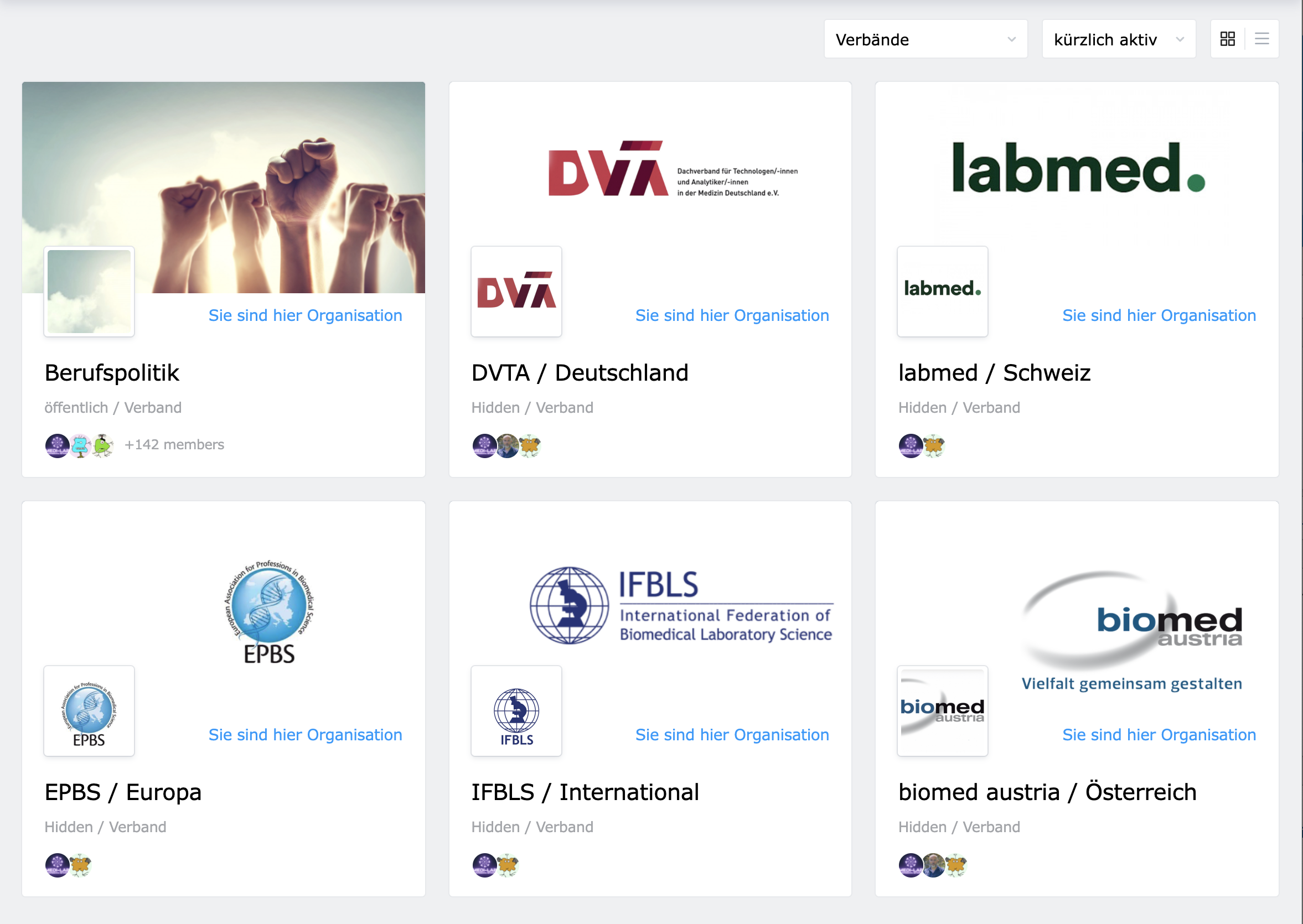Switch to grid view layout icon
1303x924 pixels.
1227,39
